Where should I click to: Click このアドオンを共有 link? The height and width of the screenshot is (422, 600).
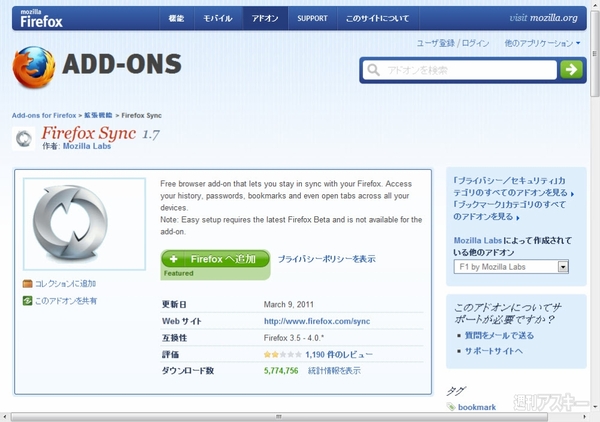pyautogui.click(x=66, y=301)
